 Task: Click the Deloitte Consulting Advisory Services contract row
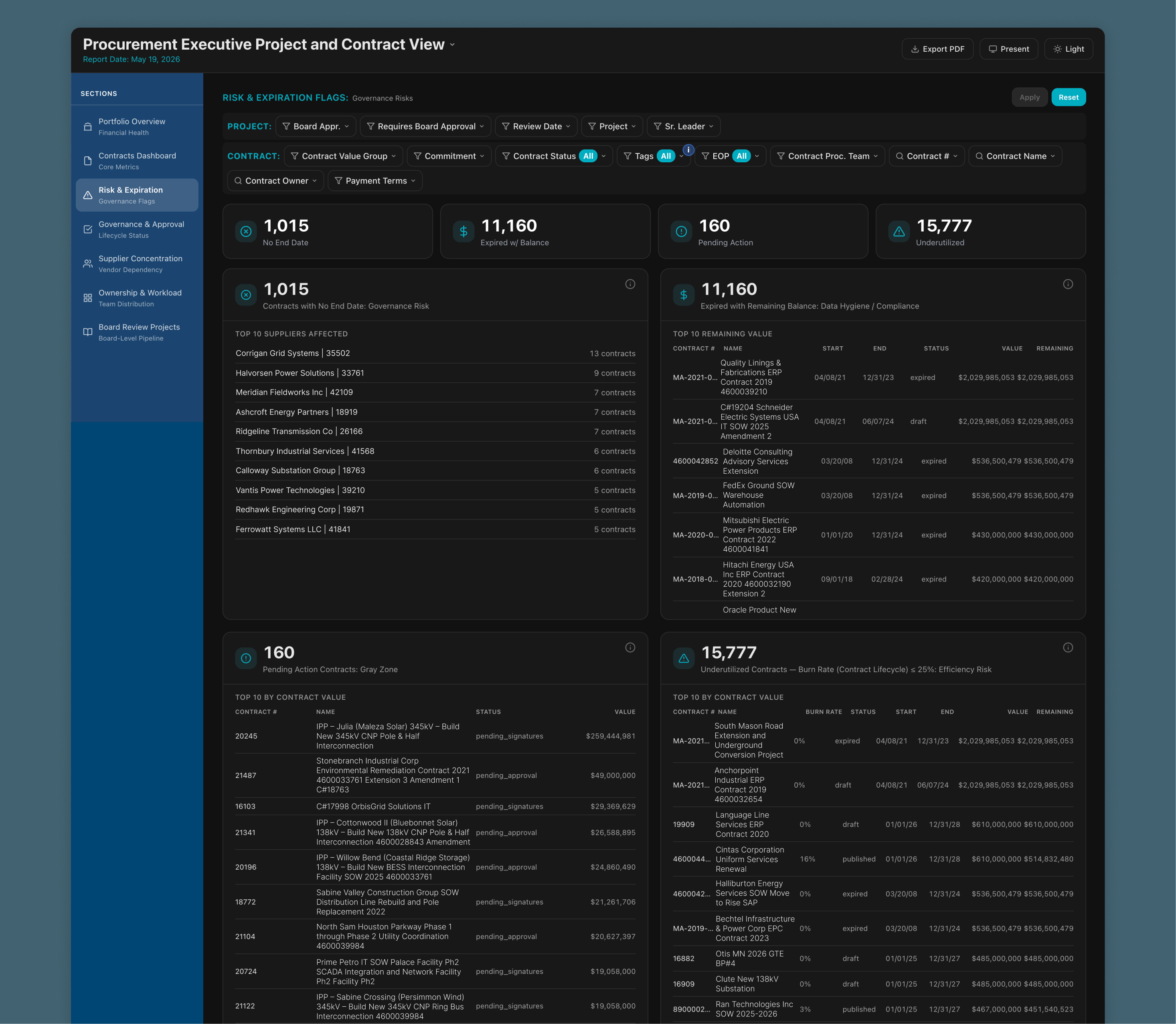coord(873,461)
